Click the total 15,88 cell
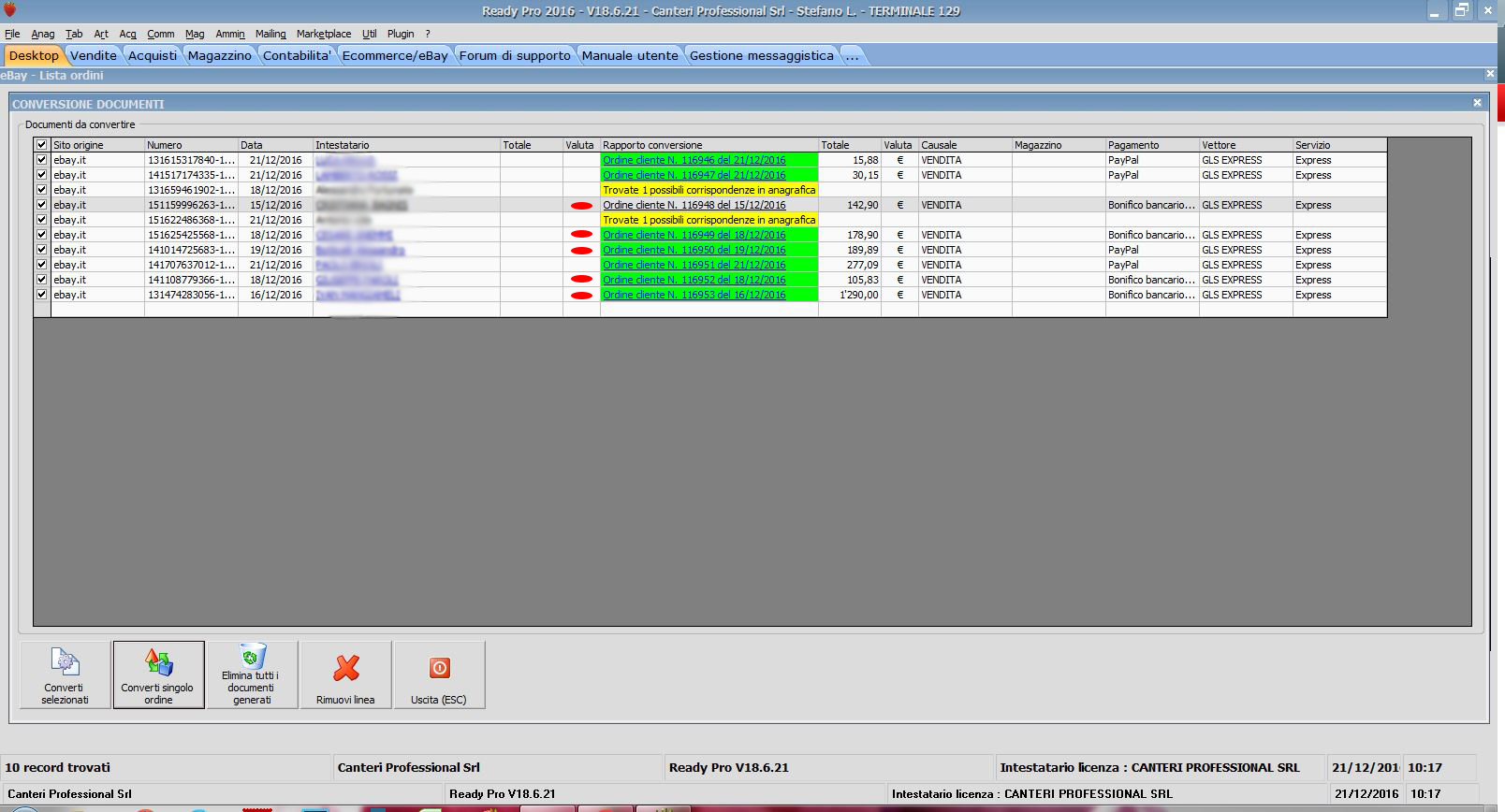This screenshot has width=1505, height=812. (850, 160)
